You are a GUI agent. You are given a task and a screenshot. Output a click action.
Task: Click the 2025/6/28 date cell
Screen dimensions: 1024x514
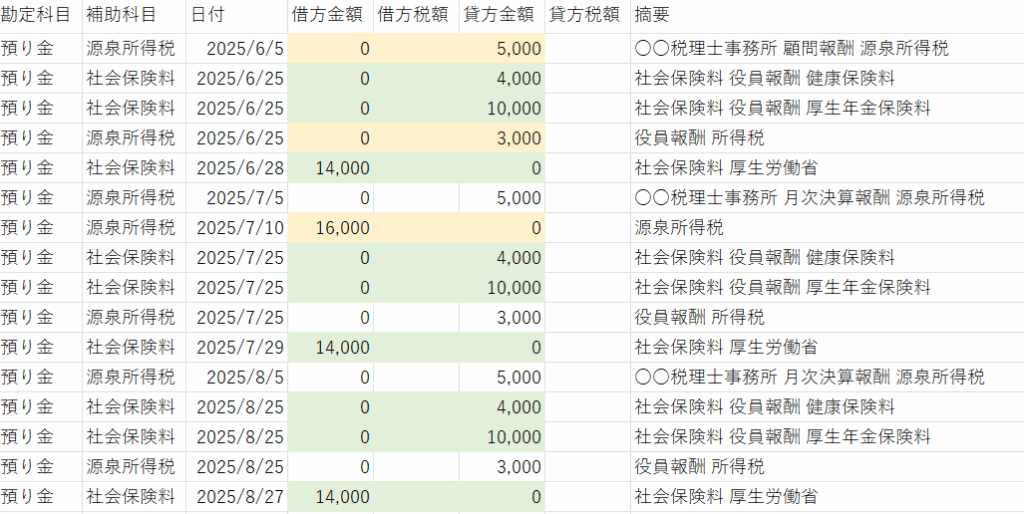[240, 168]
